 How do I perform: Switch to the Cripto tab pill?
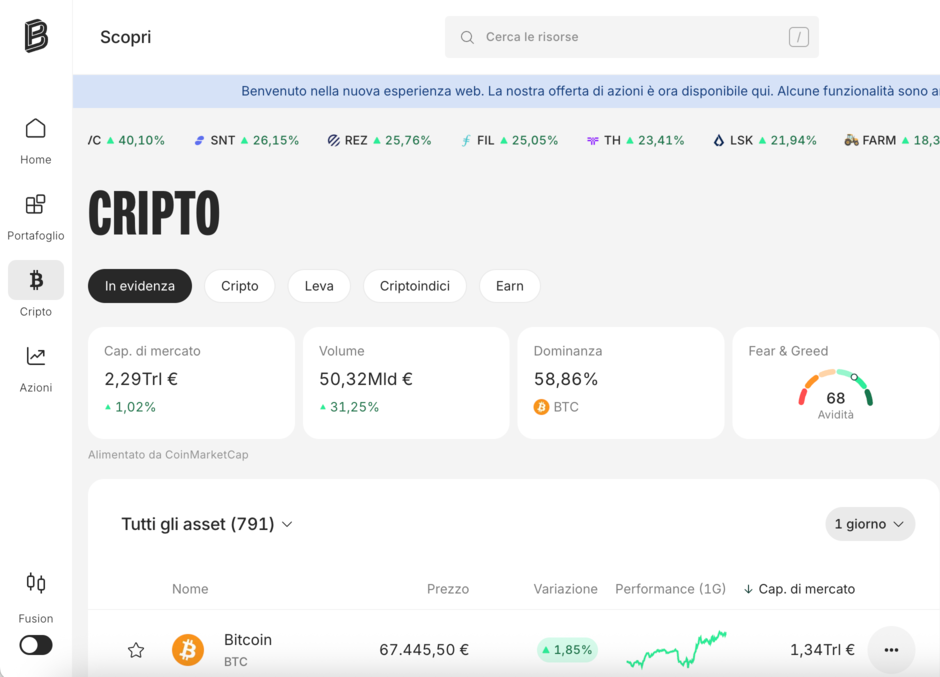[240, 286]
